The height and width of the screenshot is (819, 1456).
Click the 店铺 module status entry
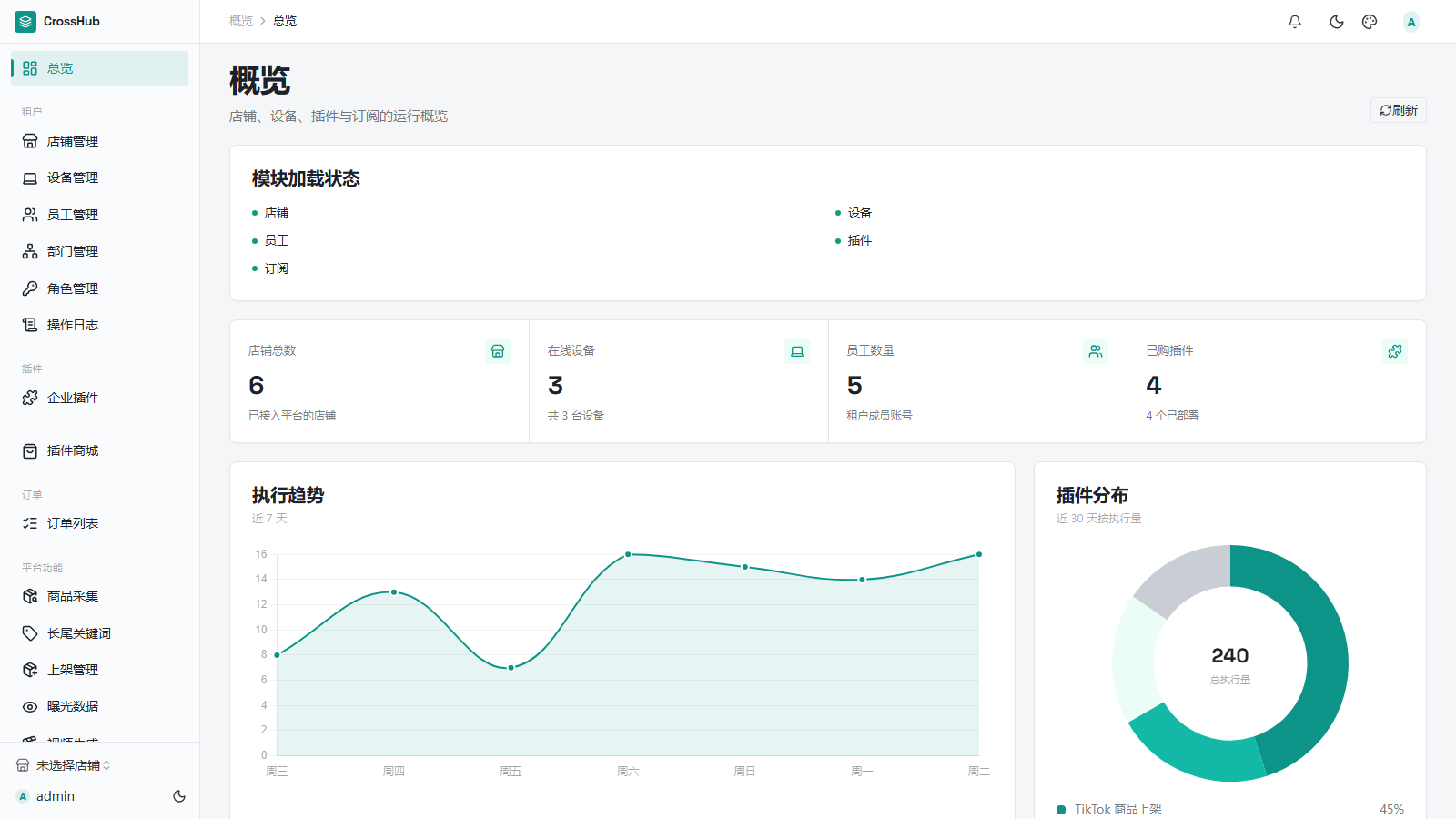click(270, 213)
